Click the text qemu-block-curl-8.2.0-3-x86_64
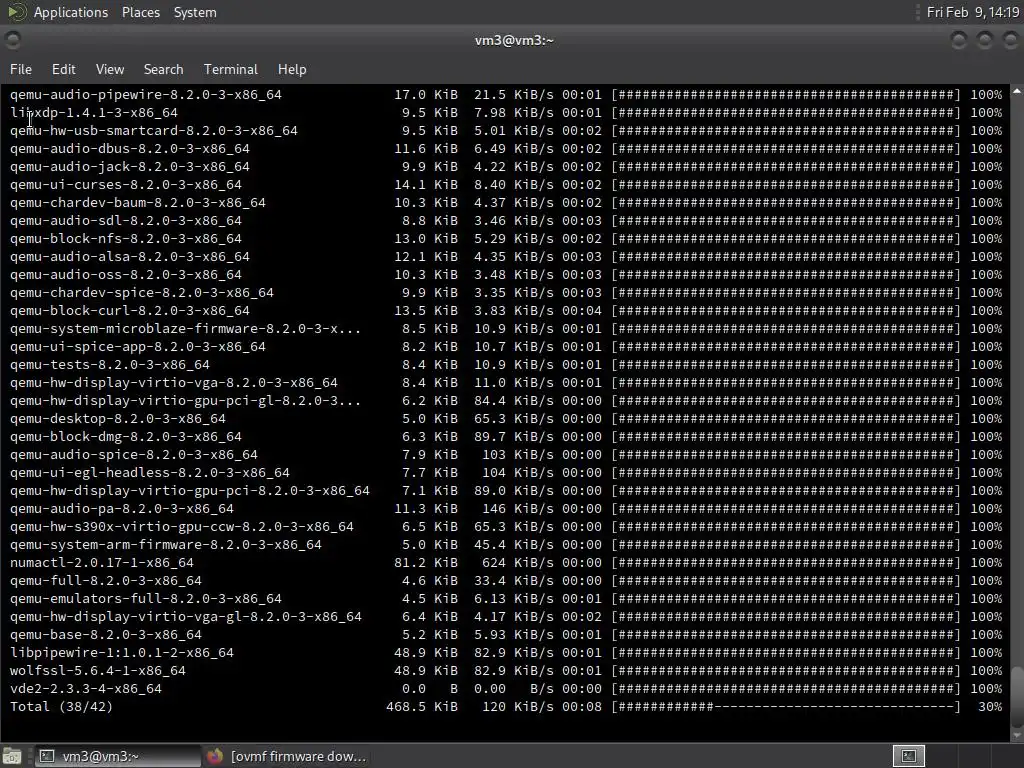Image resolution: width=1024 pixels, height=768 pixels. tap(129, 311)
